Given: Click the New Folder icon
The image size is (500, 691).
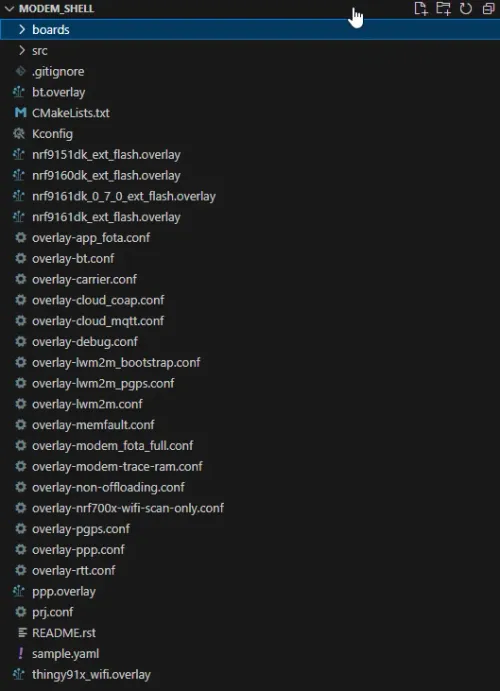Looking at the screenshot, I should (x=443, y=8).
